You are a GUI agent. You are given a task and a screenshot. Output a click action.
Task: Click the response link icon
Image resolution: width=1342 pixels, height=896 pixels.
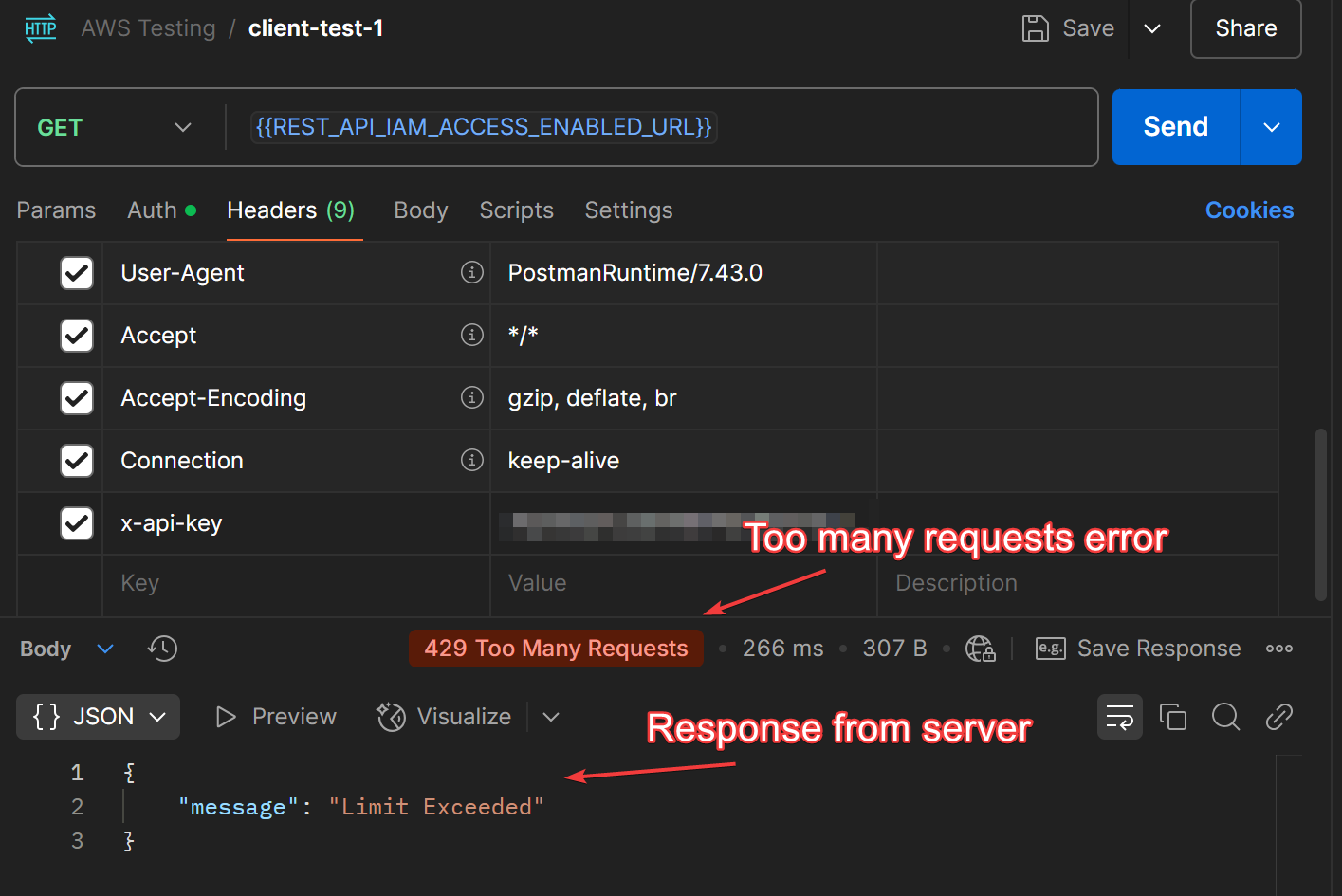(x=1278, y=717)
